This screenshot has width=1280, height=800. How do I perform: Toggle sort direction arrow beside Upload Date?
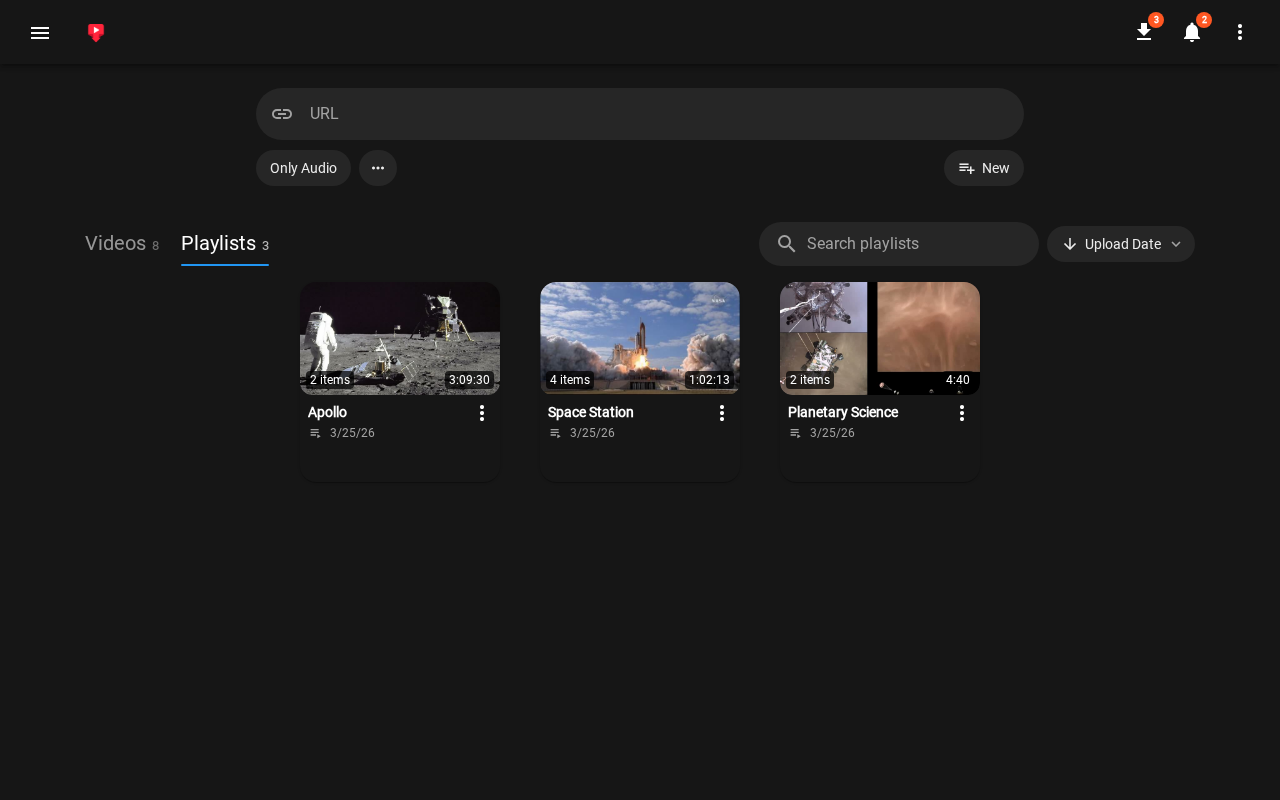tap(1070, 244)
